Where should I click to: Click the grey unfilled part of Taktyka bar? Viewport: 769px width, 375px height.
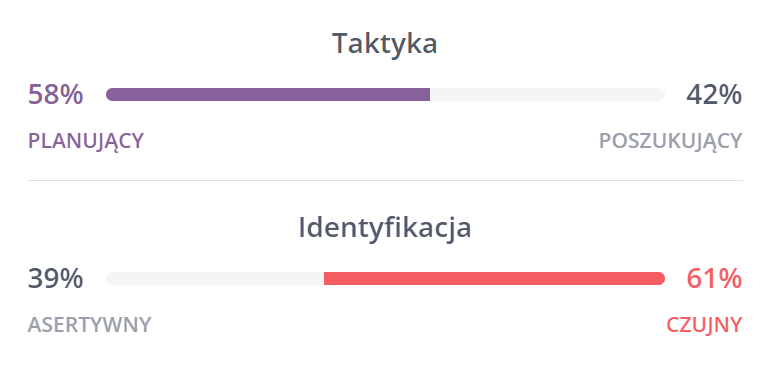[x=547, y=95]
